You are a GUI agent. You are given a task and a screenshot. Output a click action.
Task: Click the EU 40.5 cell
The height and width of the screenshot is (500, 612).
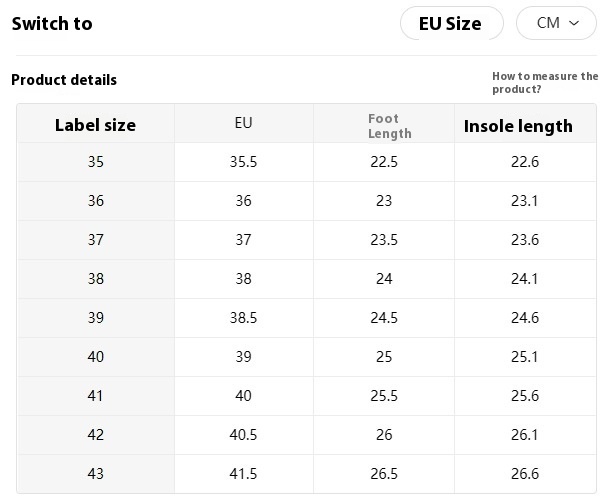(x=244, y=435)
